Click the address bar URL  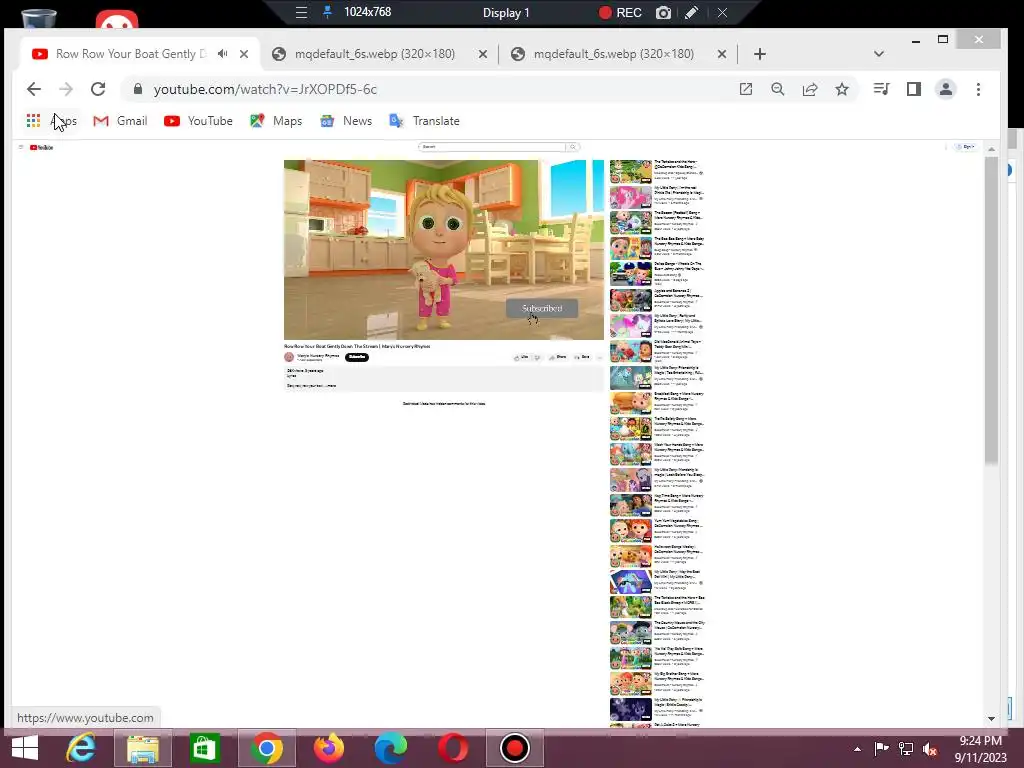coord(265,89)
